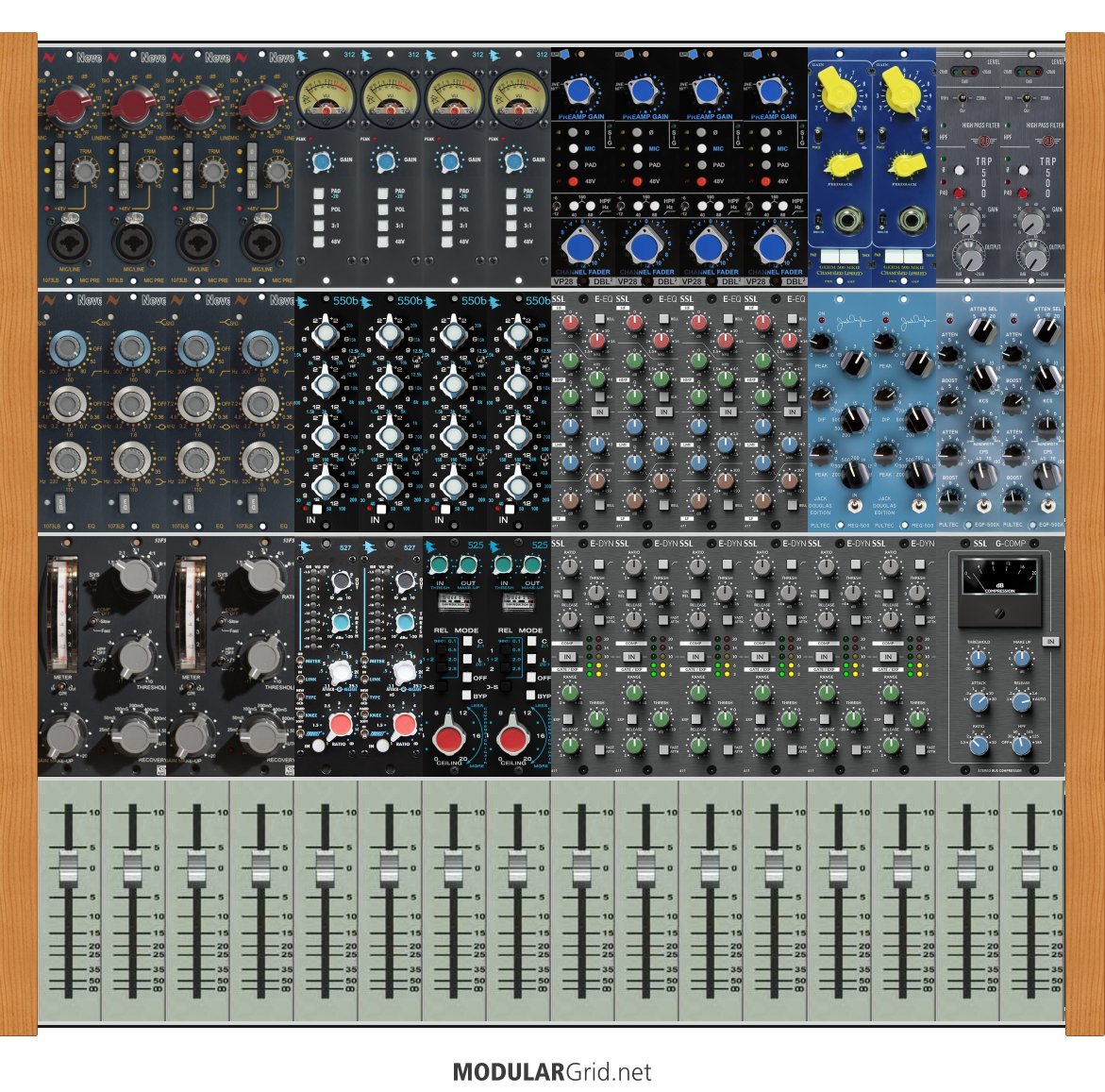Click blue high-shelf knob on first Neve EQ
Image resolution: width=1105 pixels, height=1092 pixels.
point(68,347)
